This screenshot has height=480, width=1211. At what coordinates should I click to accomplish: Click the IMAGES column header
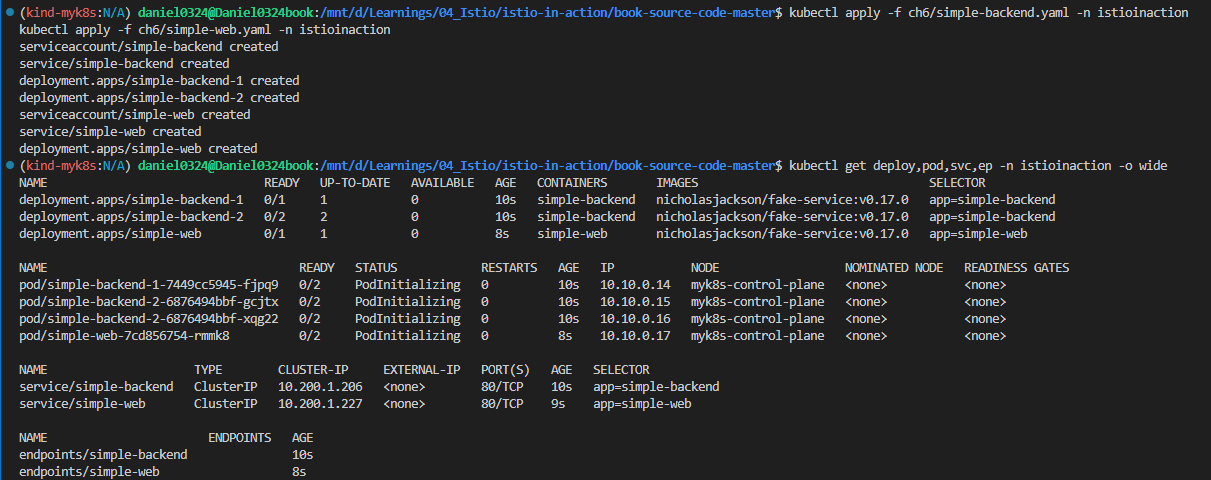click(x=677, y=183)
